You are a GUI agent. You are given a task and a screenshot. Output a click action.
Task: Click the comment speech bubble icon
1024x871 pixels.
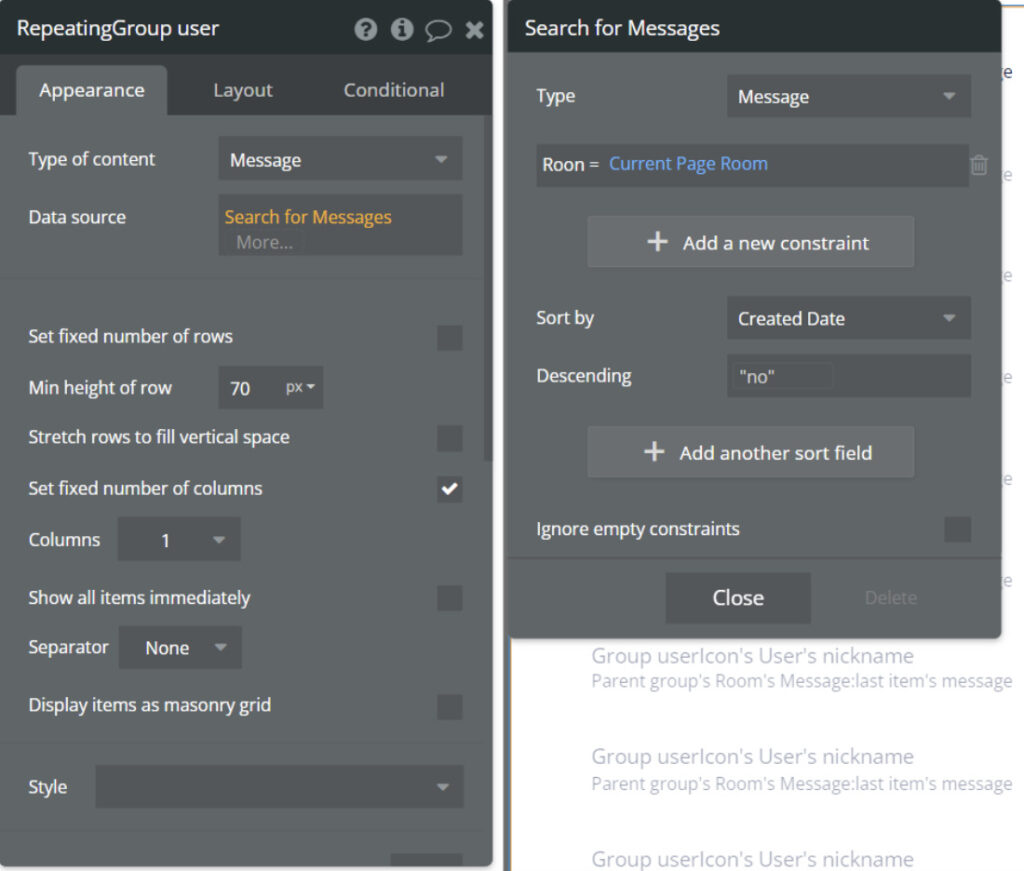[438, 30]
